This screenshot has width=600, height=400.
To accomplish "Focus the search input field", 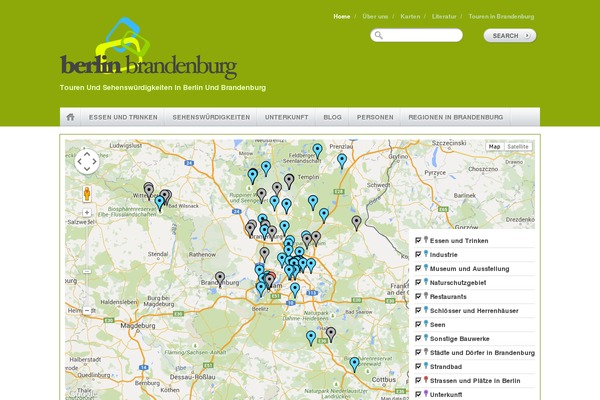I will point(416,35).
